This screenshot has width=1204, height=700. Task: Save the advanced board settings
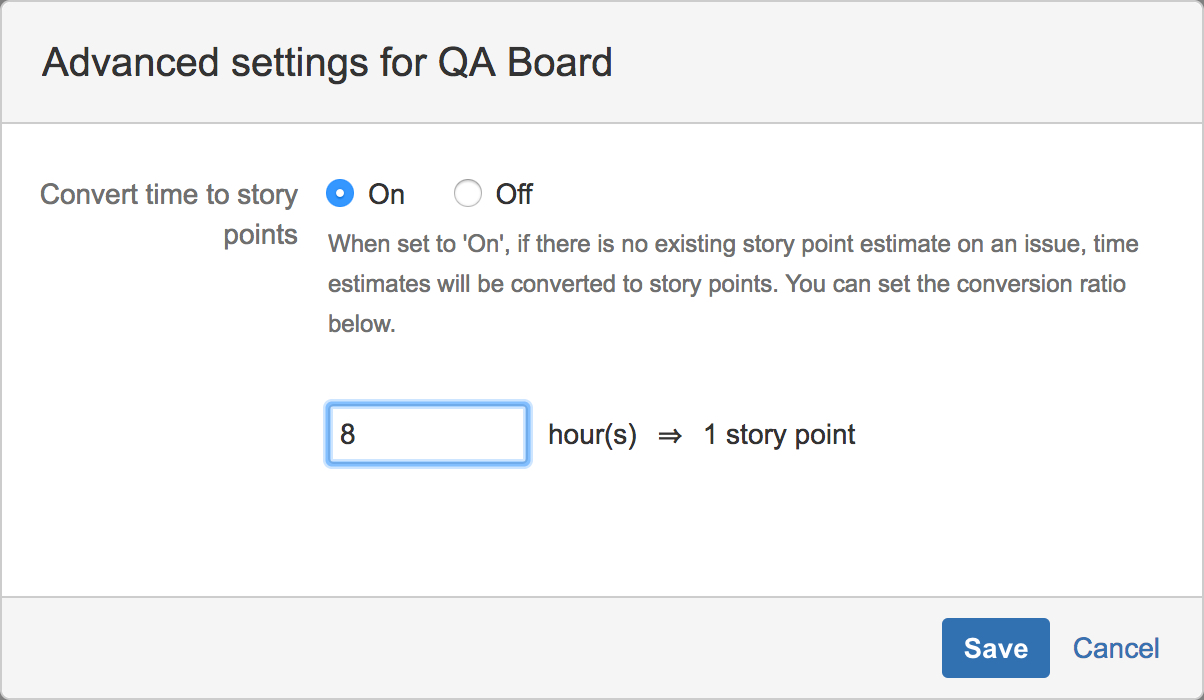click(x=995, y=648)
